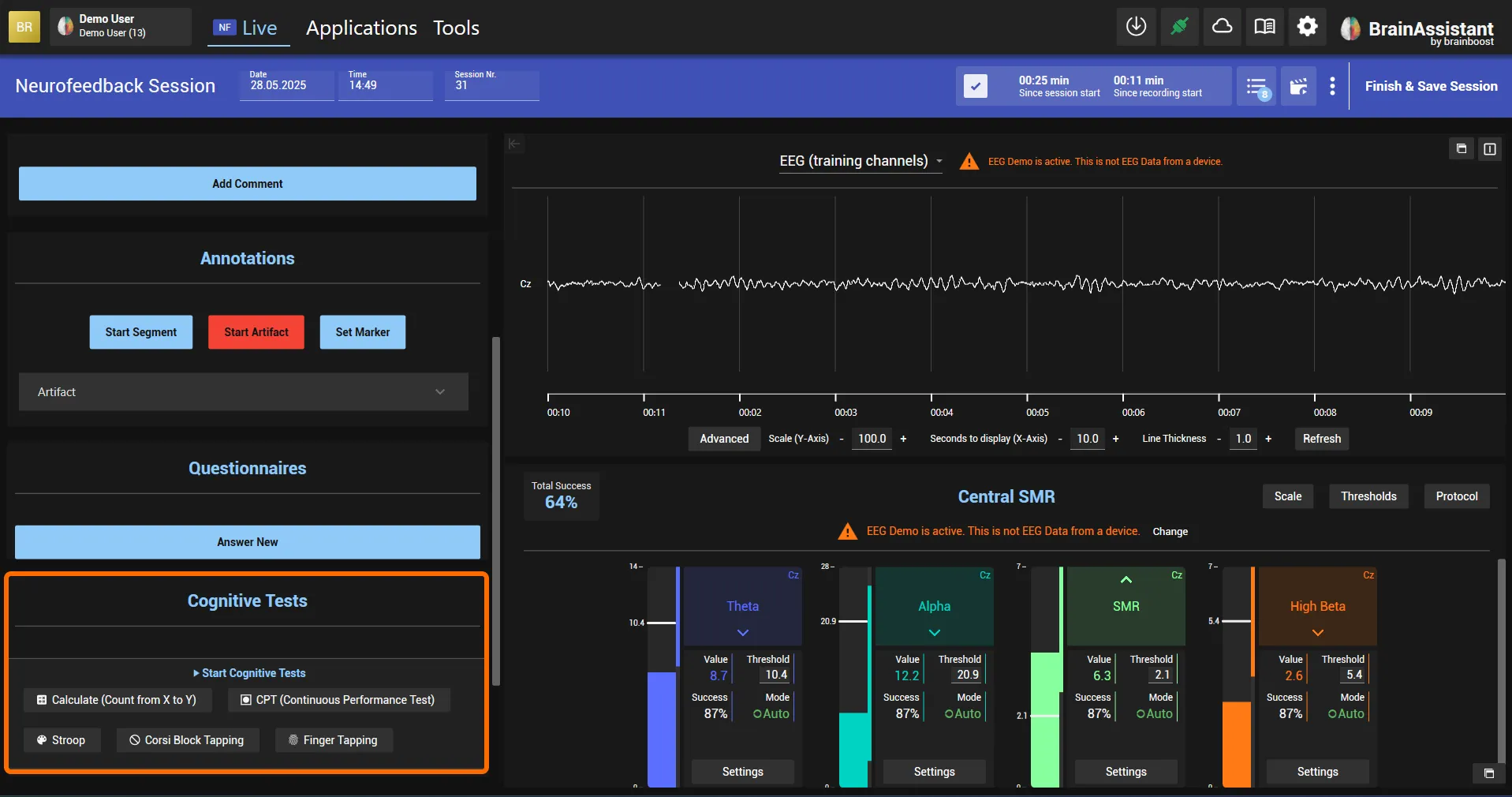Click the High Beta downward chevron

click(1318, 633)
